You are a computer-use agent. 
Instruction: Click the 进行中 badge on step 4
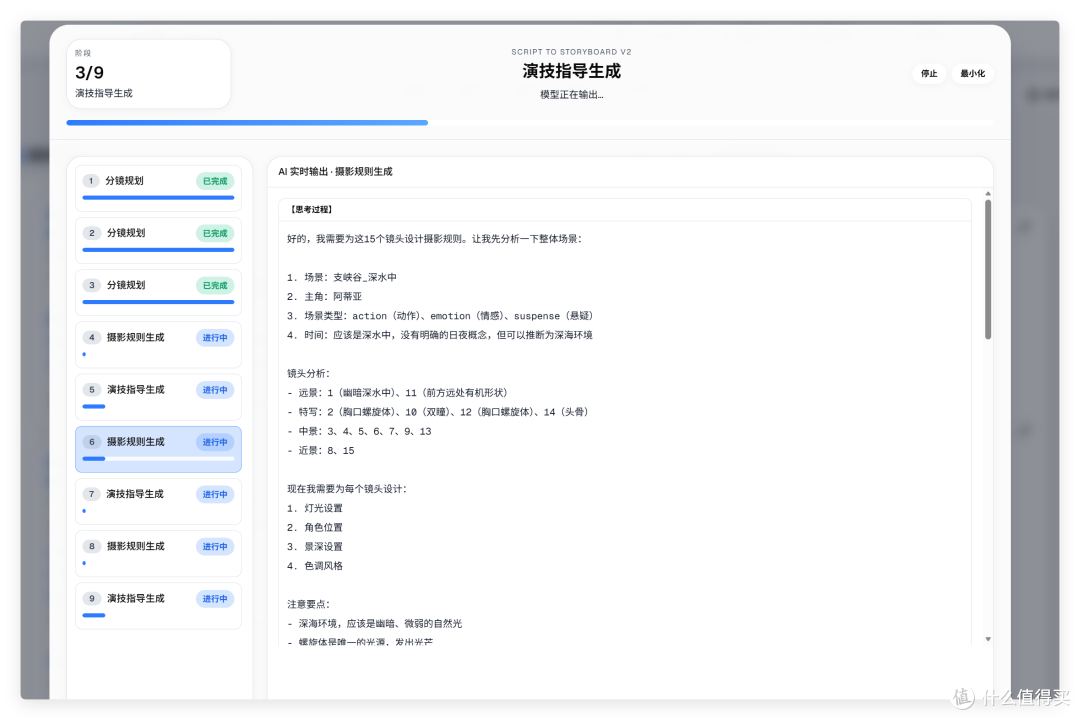coord(215,338)
